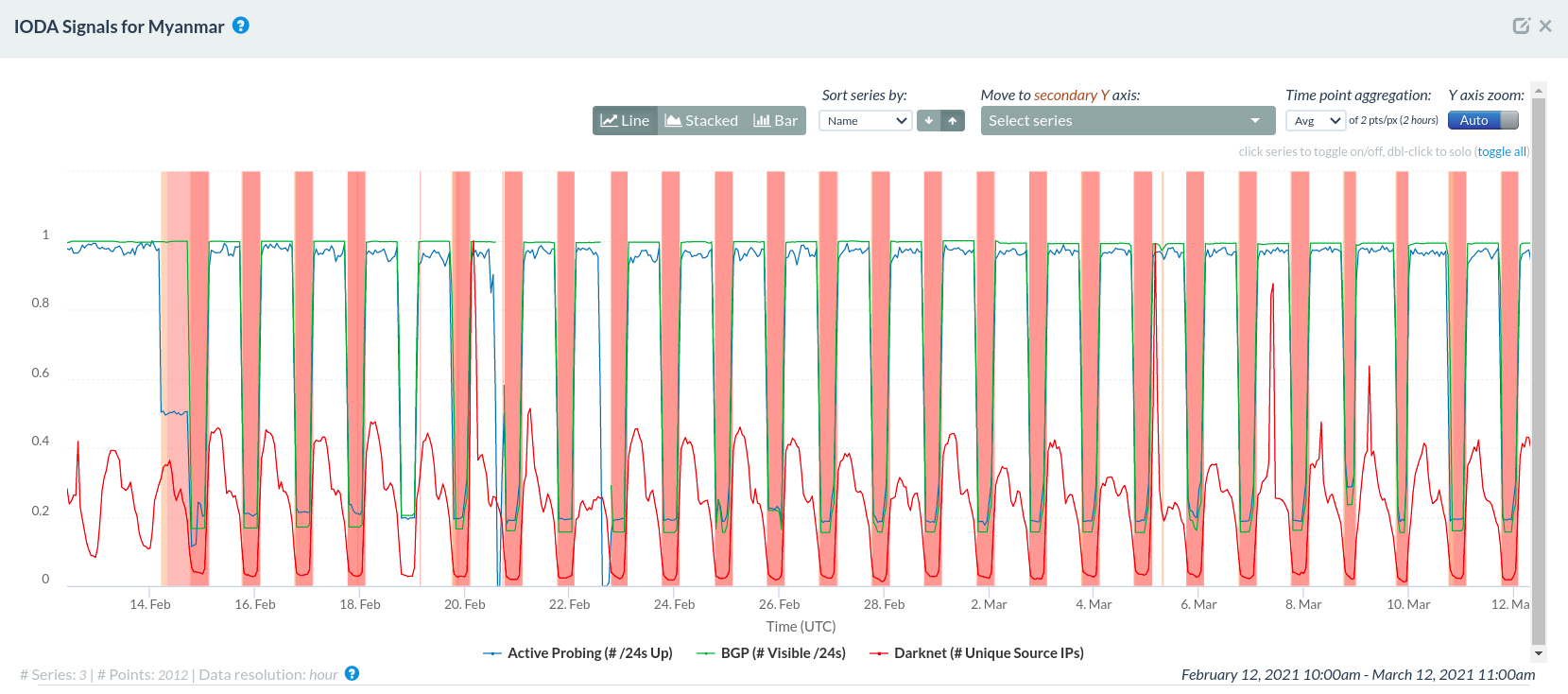Toggle Active Probing series in legend

[578, 653]
